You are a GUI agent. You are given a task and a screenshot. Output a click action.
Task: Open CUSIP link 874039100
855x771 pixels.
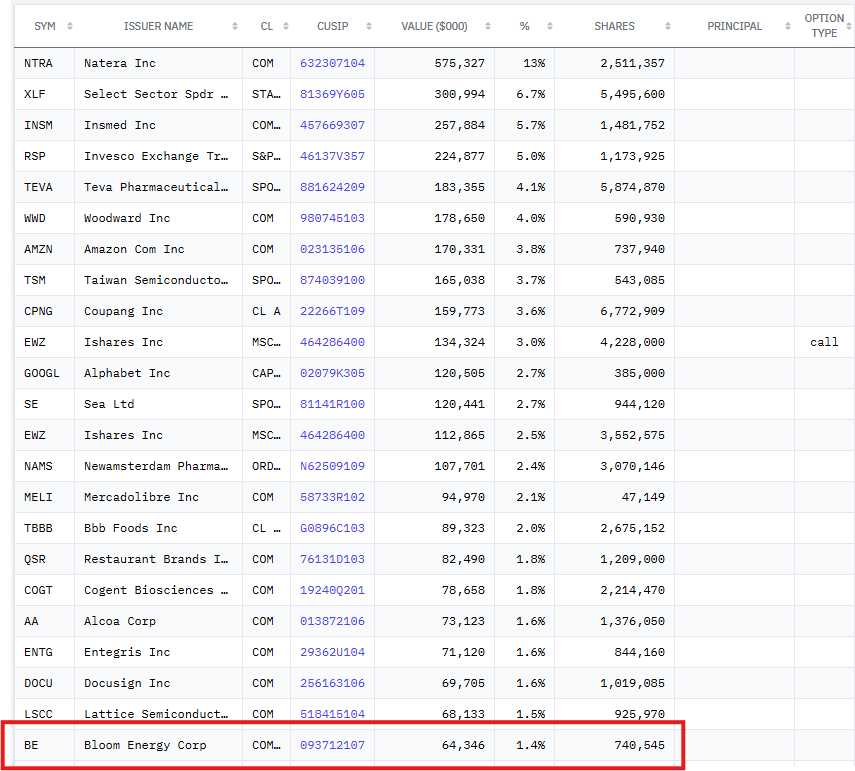[x=332, y=280]
